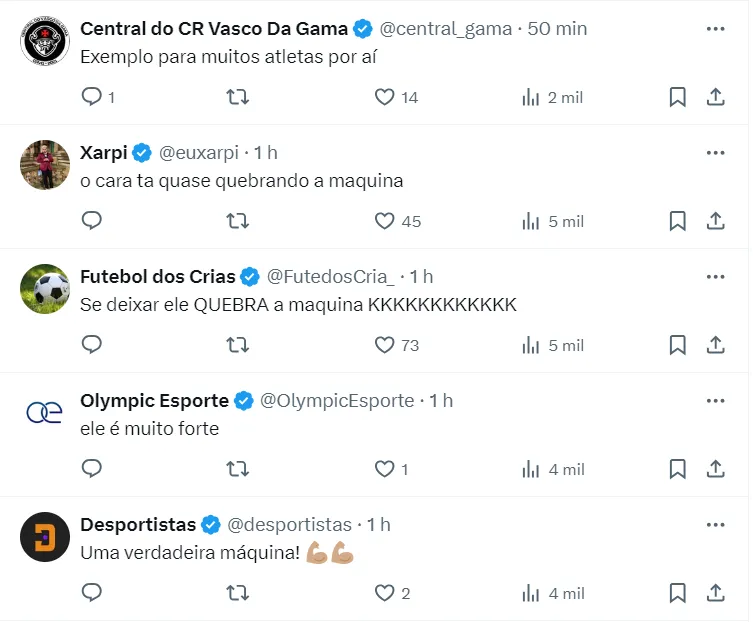Click the Futebol dos Crias soccer ball avatar

(44, 289)
